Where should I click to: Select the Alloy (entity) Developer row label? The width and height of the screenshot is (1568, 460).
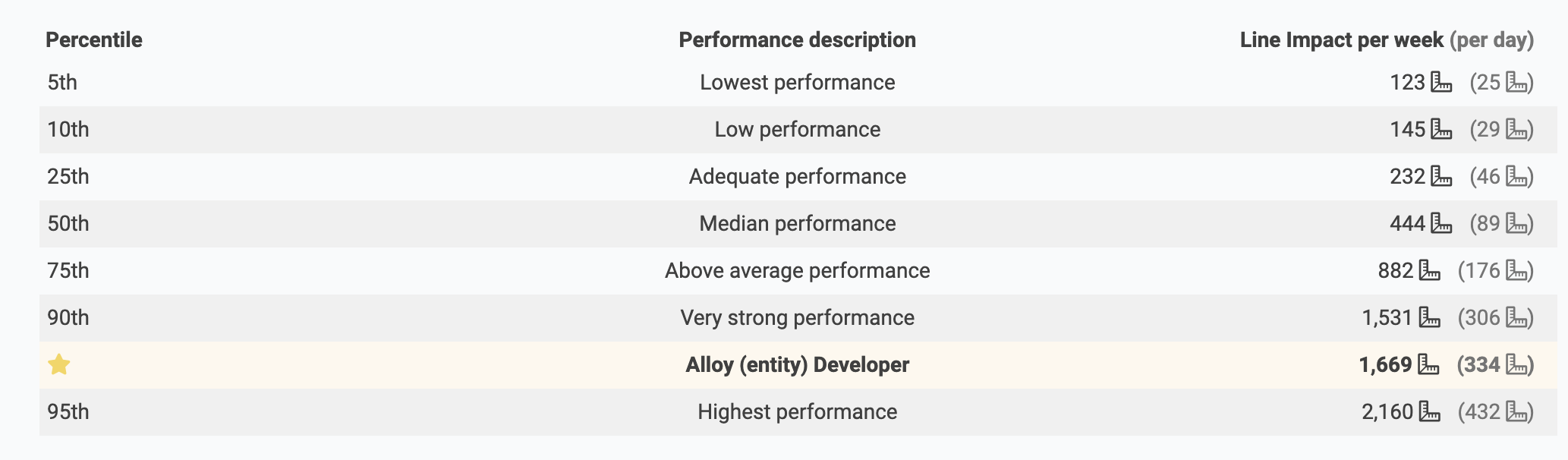pos(797,364)
